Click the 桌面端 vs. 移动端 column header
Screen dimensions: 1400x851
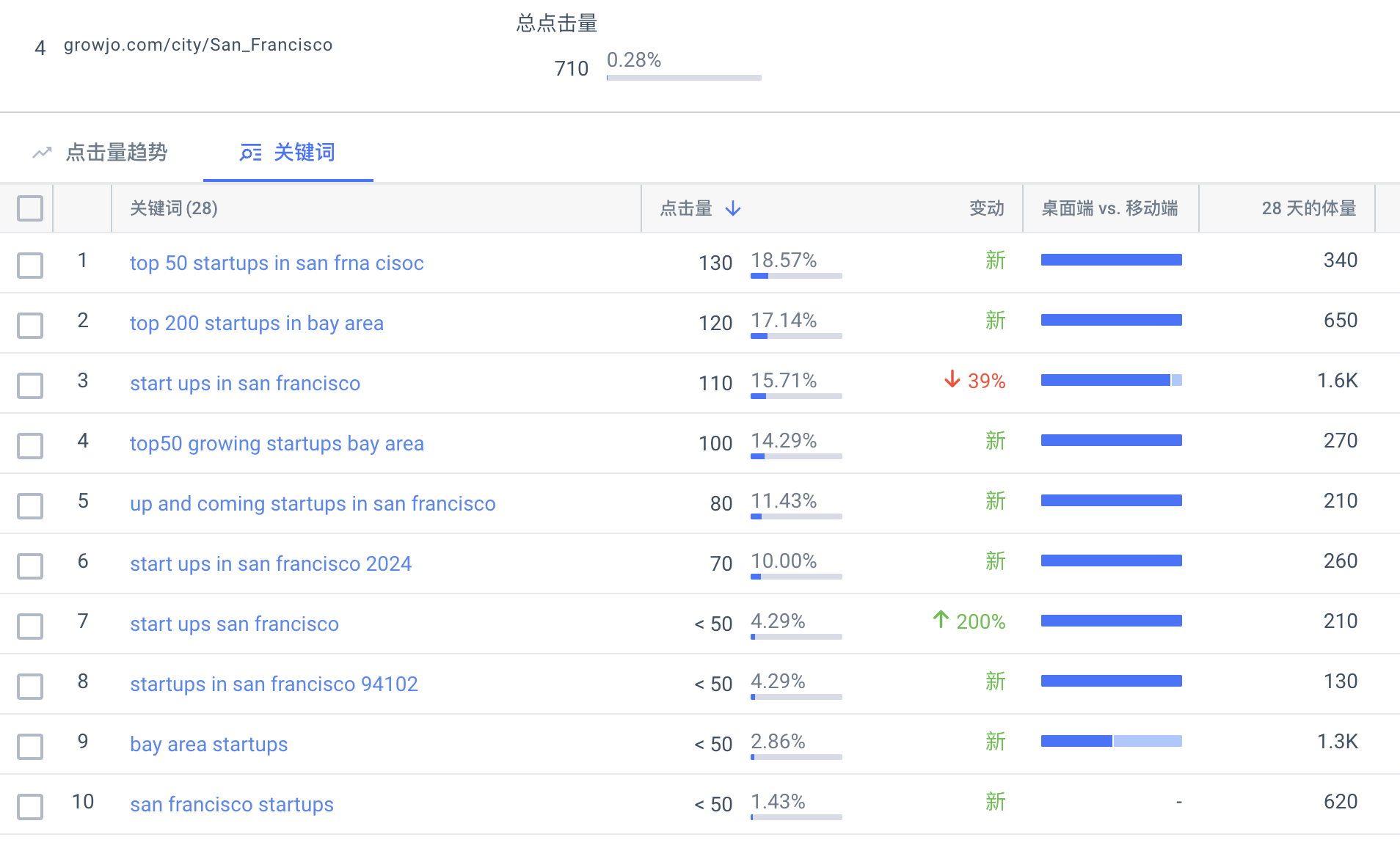coord(1110,208)
